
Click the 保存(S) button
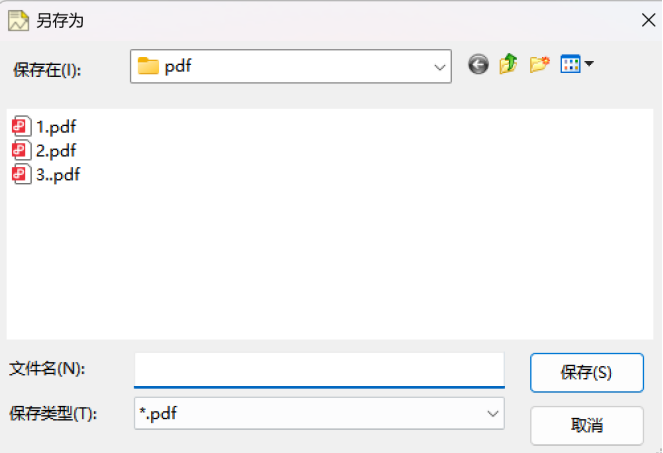pos(587,373)
